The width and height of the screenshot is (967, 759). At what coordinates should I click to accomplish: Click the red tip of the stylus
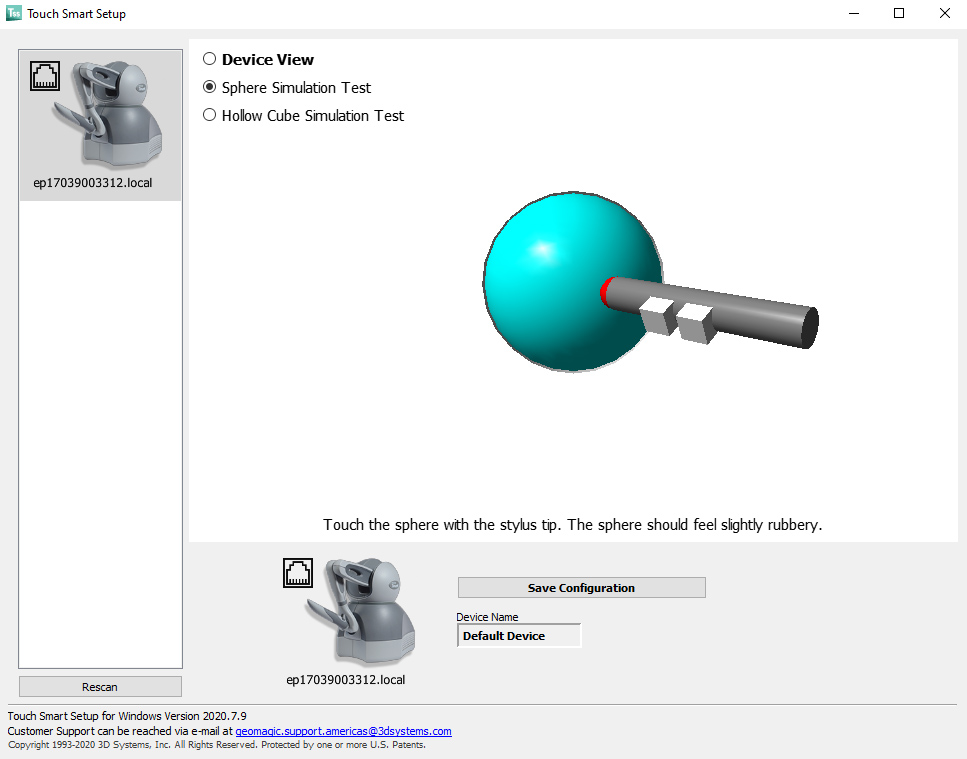[606, 291]
